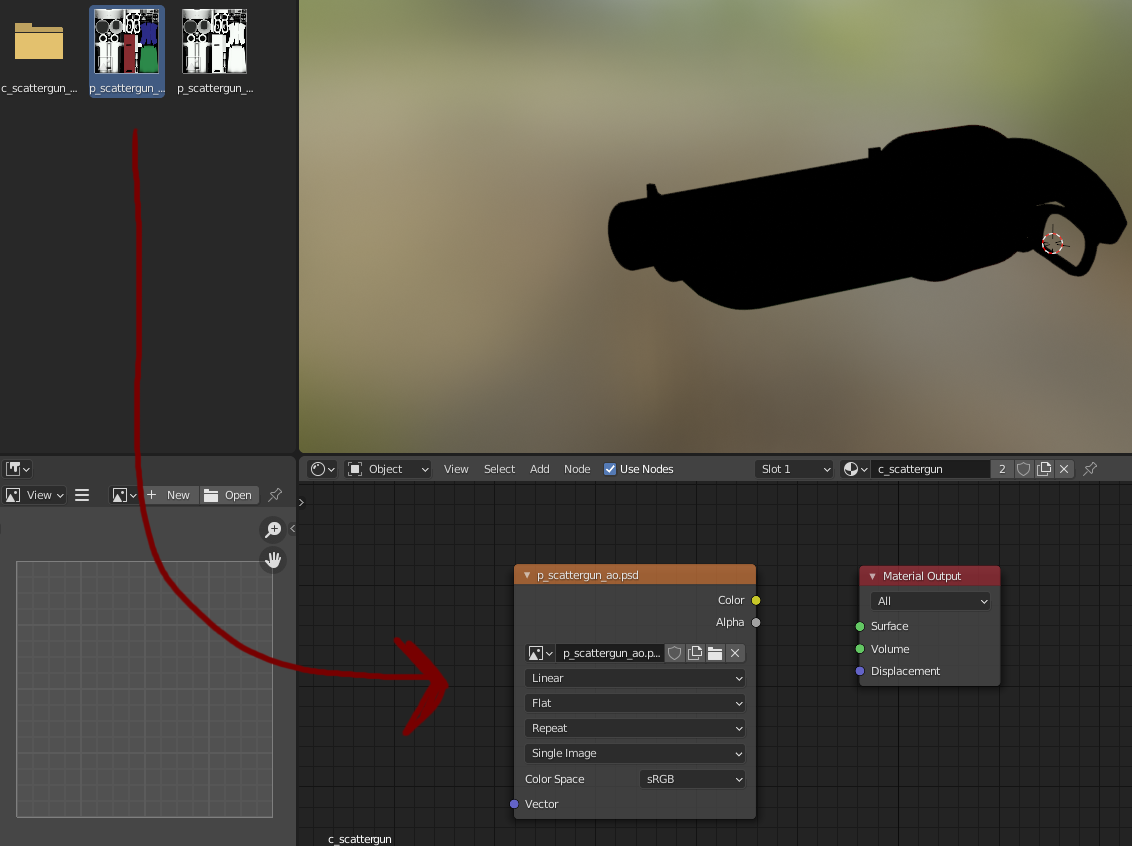This screenshot has height=846, width=1132.
Task: Open the shader editor type dropdown
Action: click(323, 469)
